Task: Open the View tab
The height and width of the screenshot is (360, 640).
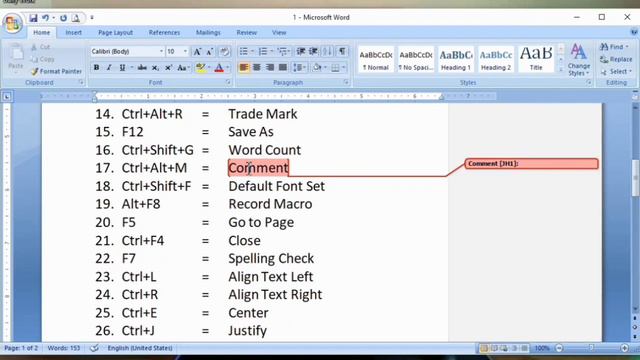Action: (279, 32)
